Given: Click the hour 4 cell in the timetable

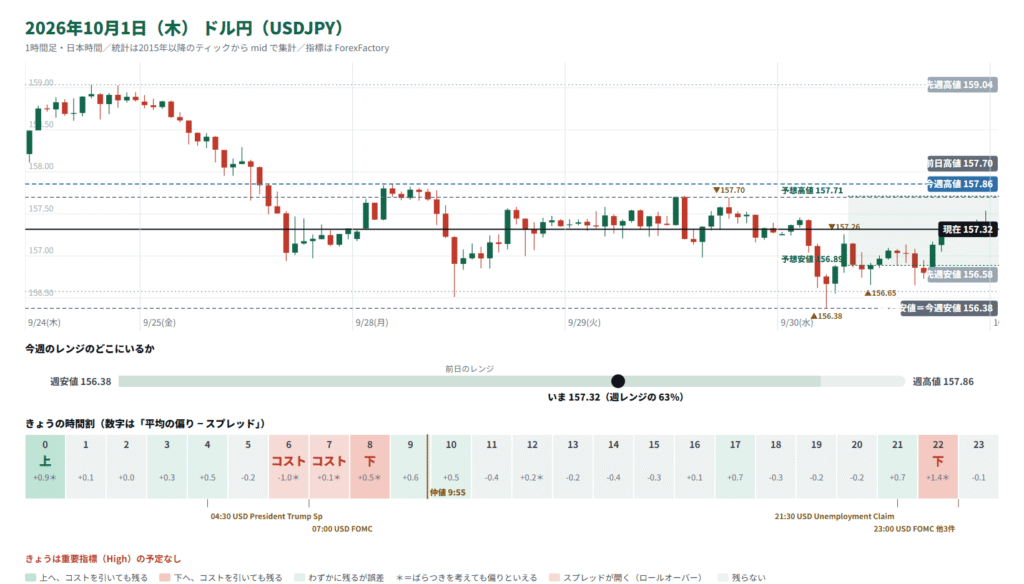Looking at the screenshot, I should coord(207,466).
